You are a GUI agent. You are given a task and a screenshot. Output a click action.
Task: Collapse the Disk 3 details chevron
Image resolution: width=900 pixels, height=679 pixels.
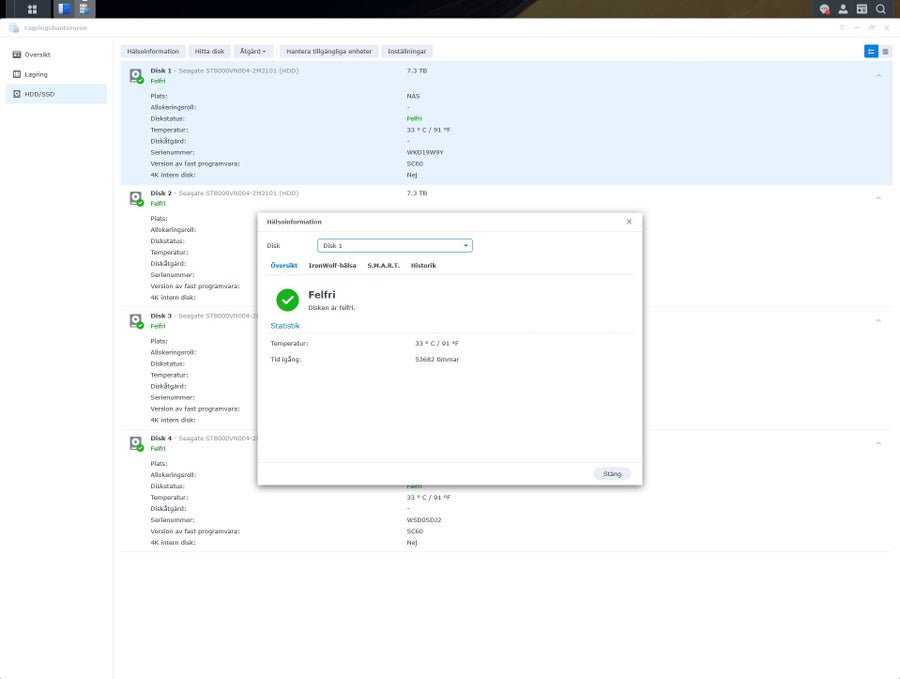tap(878, 321)
